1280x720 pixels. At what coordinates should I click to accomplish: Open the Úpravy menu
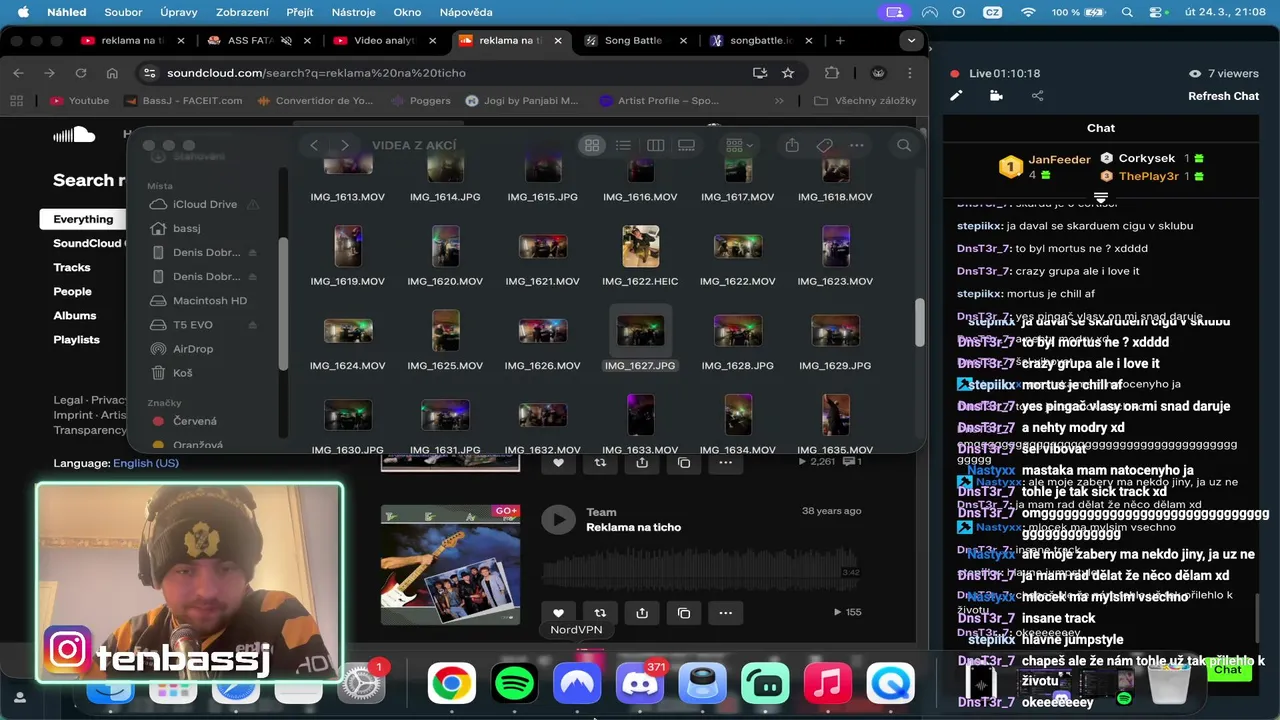(x=178, y=12)
